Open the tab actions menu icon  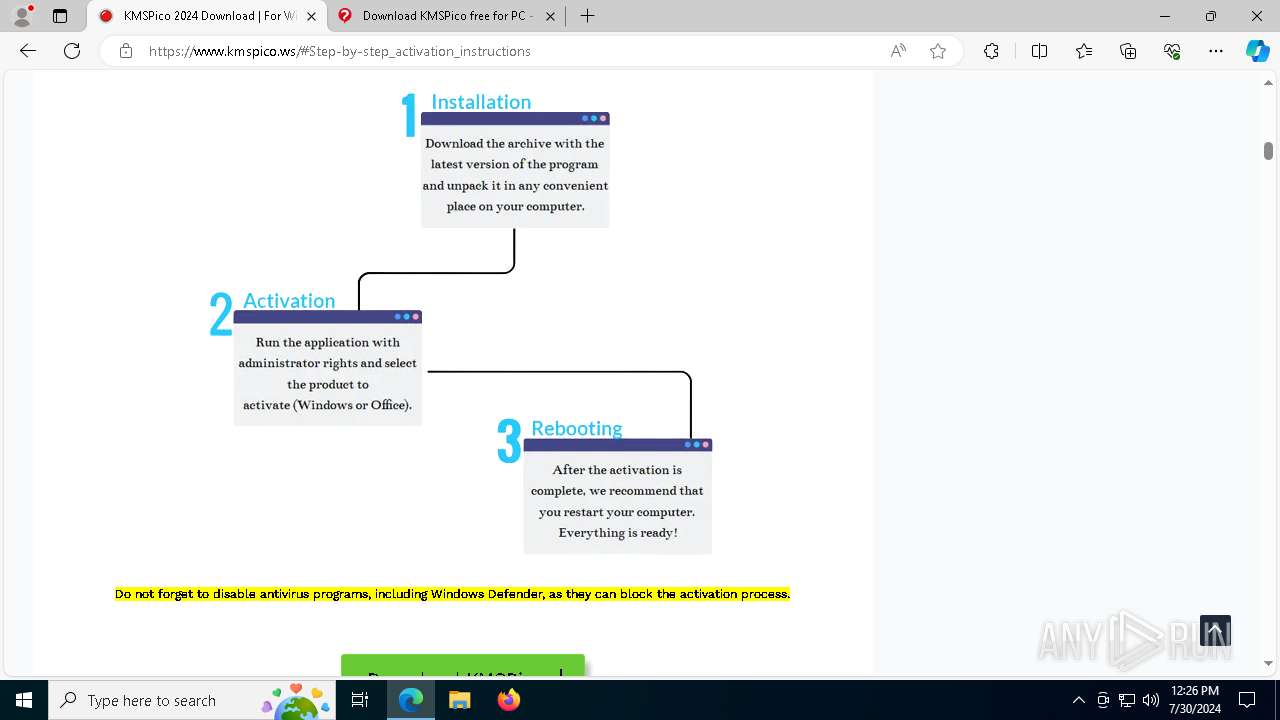(x=60, y=16)
